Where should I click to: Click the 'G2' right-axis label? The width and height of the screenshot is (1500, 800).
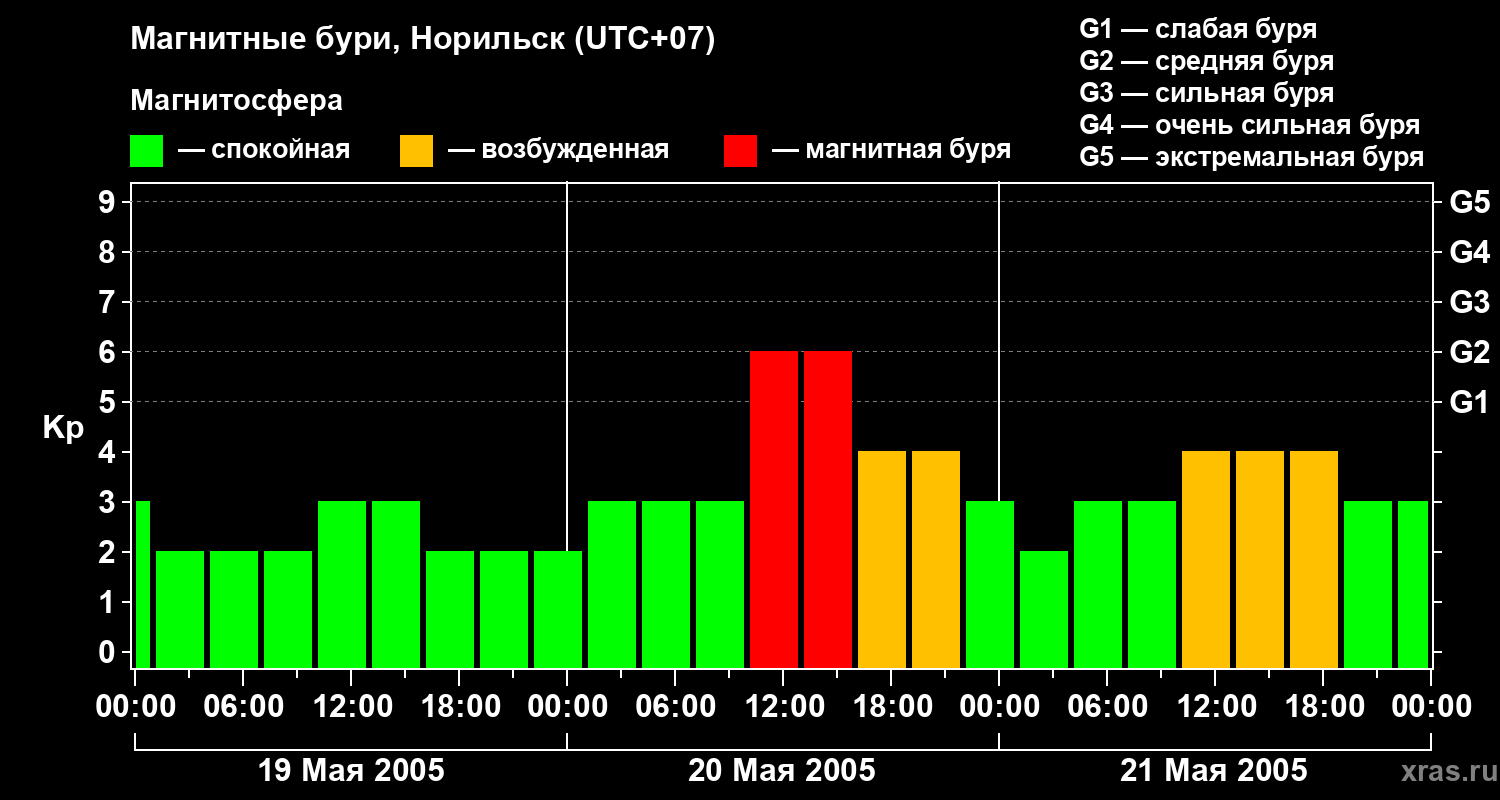(1469, 352)
